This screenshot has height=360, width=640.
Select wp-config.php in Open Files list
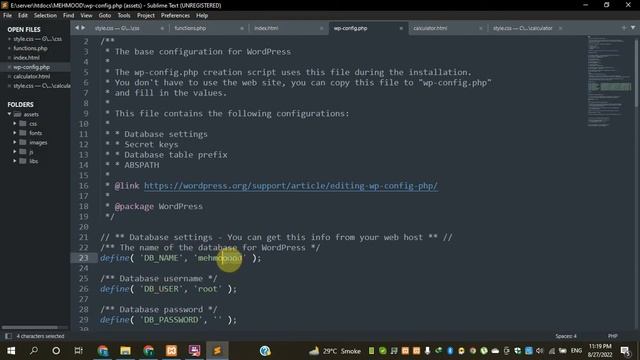pyautogui.click(x=31, y=67)
